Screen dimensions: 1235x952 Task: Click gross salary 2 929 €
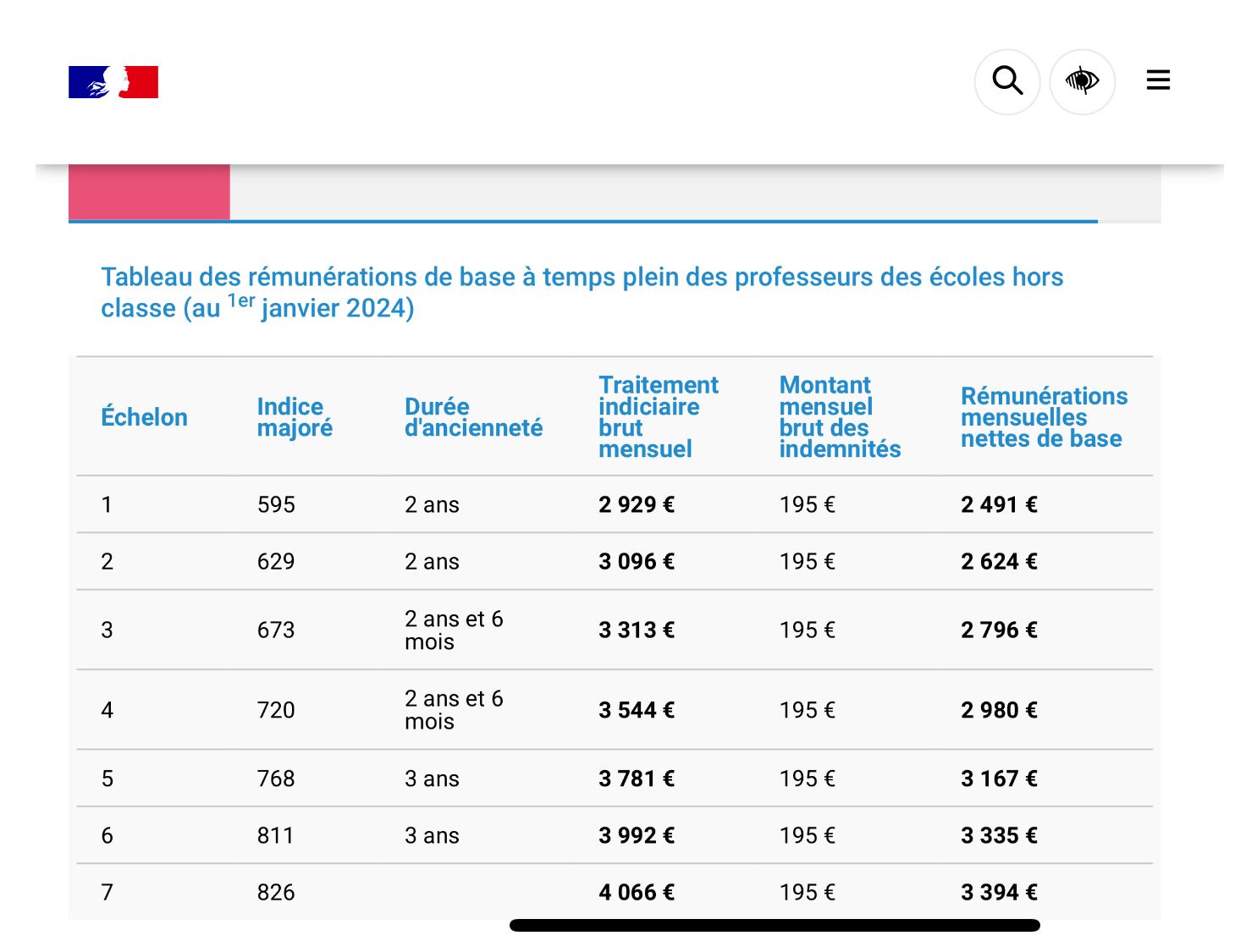(637, 505)
